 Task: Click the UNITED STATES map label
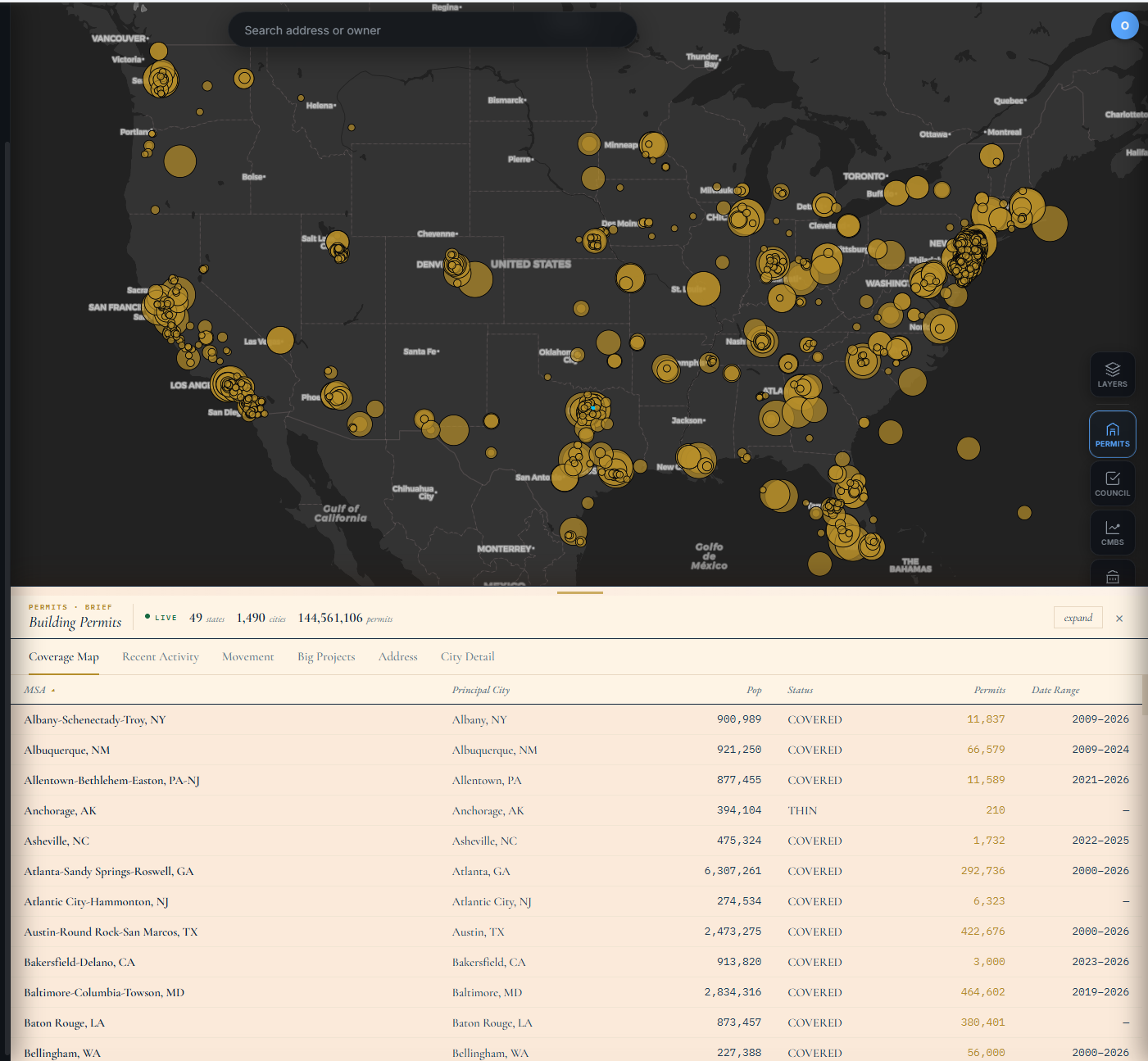[x=531, y=264]
